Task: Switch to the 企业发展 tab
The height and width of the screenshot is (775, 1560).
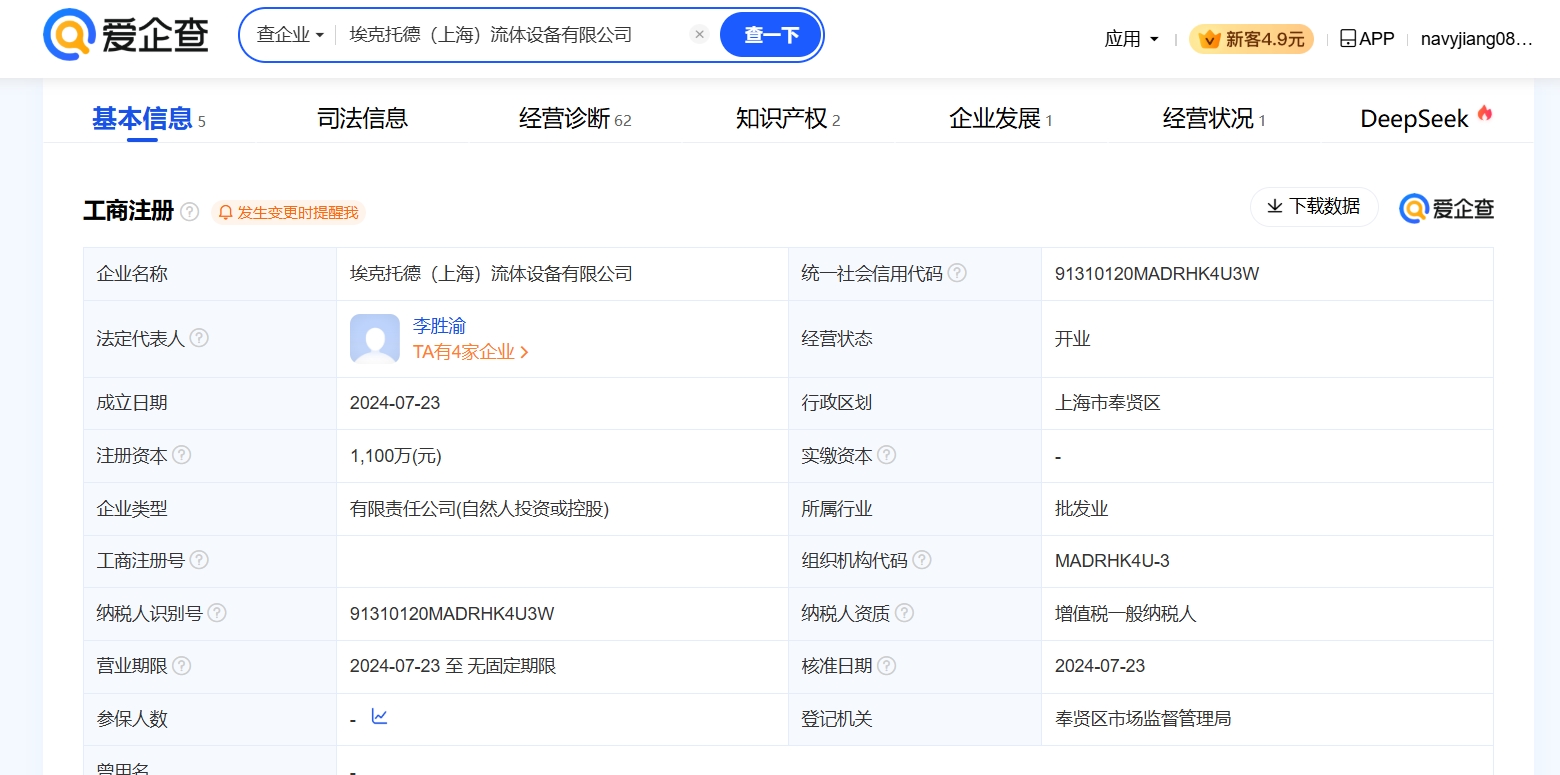Action: click(1001, 119)
